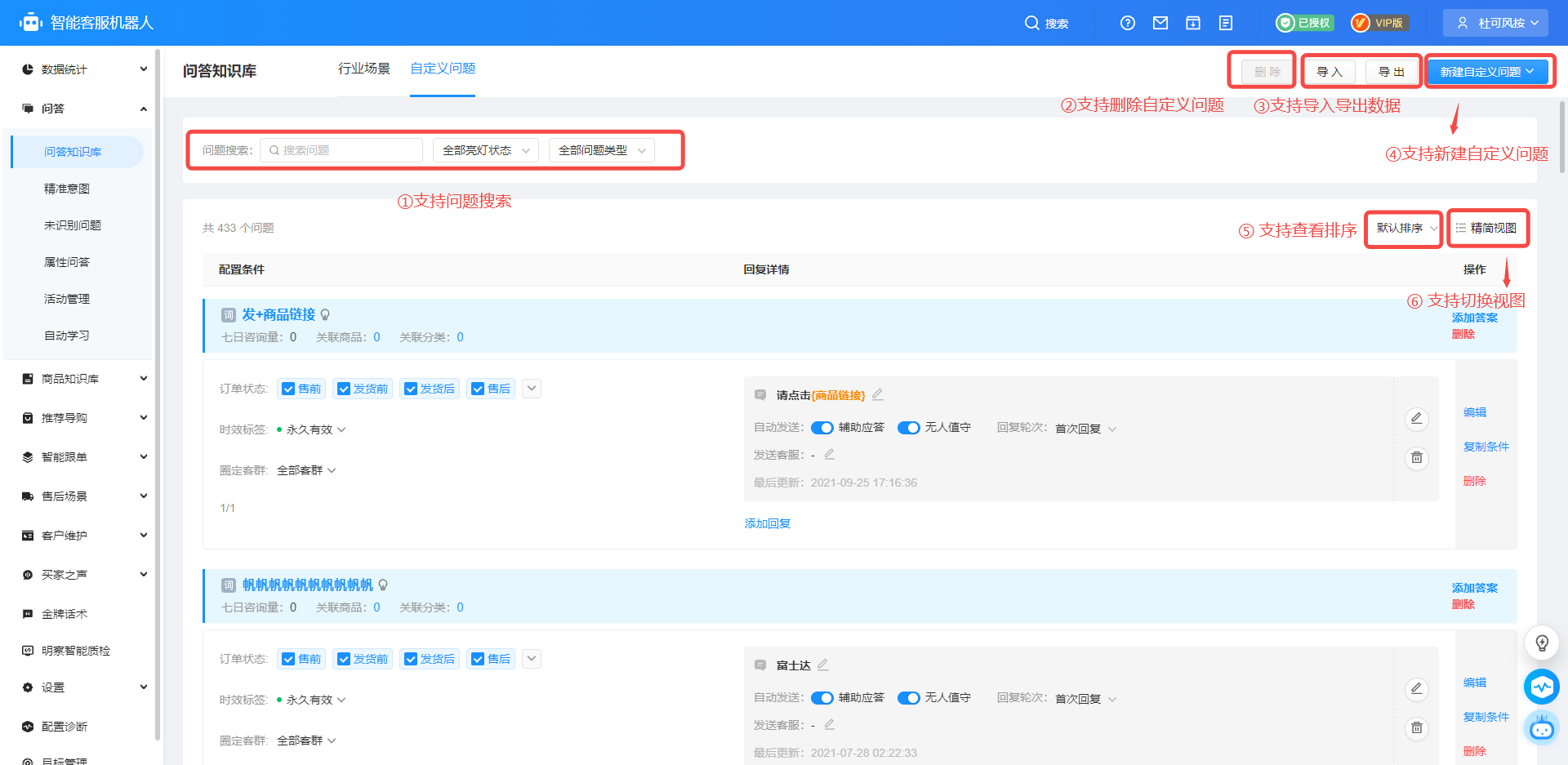This screenshot has width=1568, height=765.
Task: Click the 精简视图 view switch button
Action: point(1487,228)
